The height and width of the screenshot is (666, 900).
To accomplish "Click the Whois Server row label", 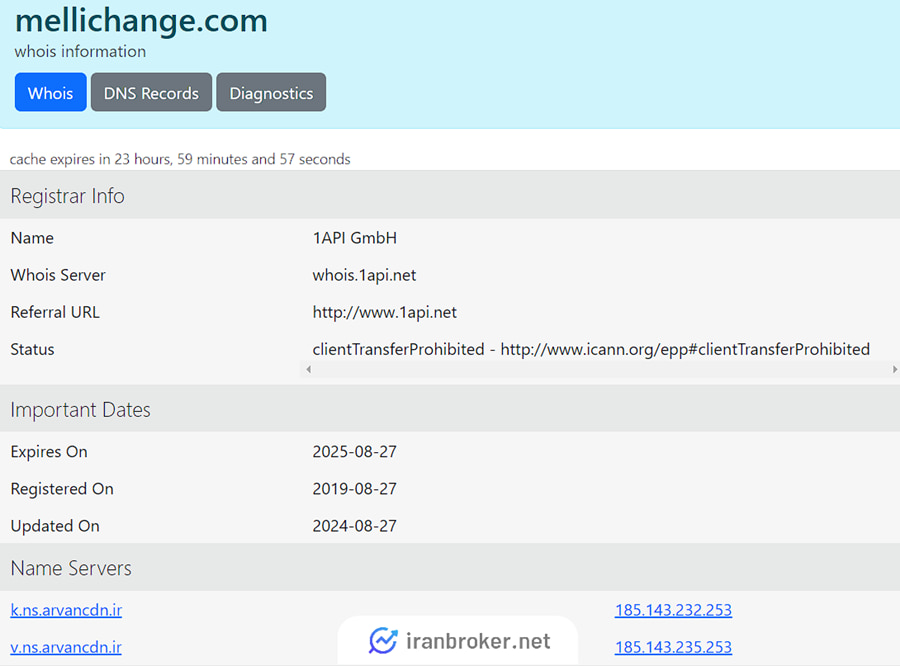I will click(x=58, y=275).
